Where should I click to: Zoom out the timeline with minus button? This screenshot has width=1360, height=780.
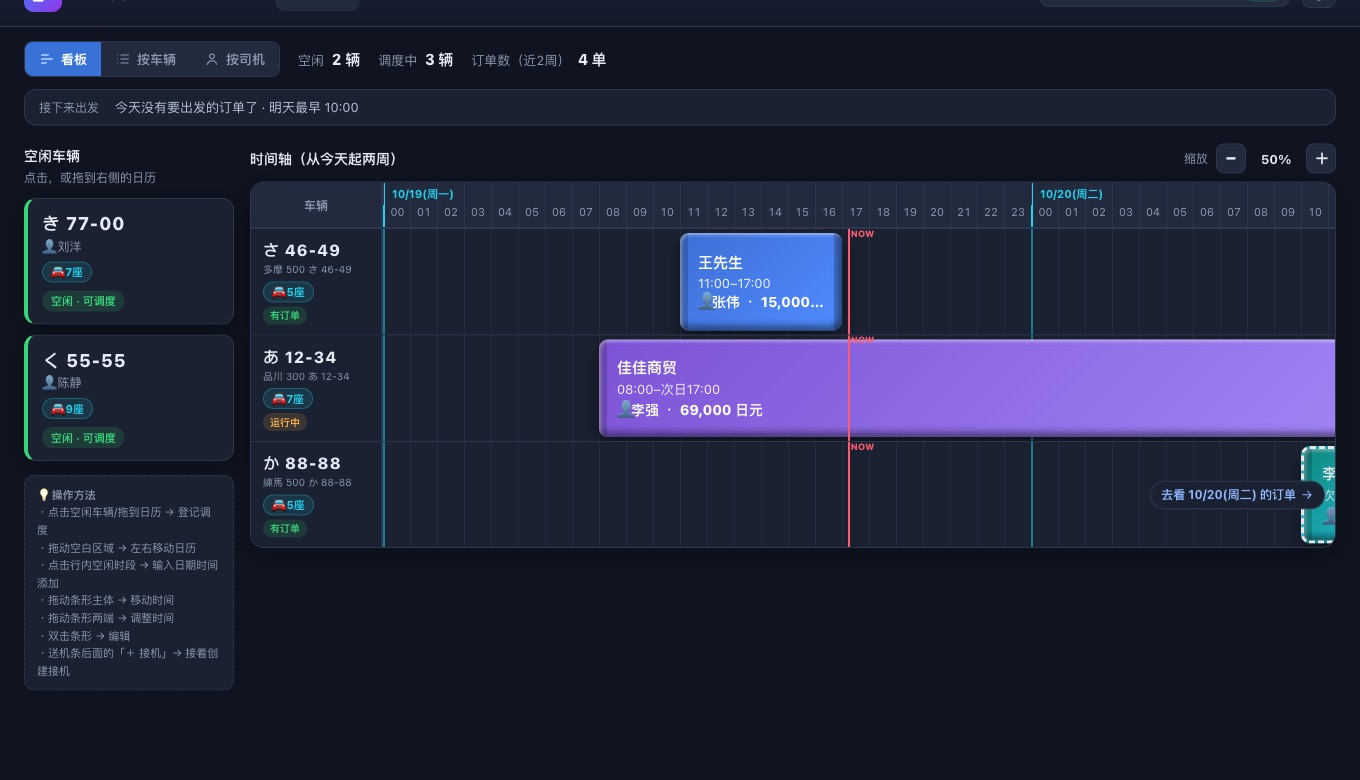coord(1231,159)
